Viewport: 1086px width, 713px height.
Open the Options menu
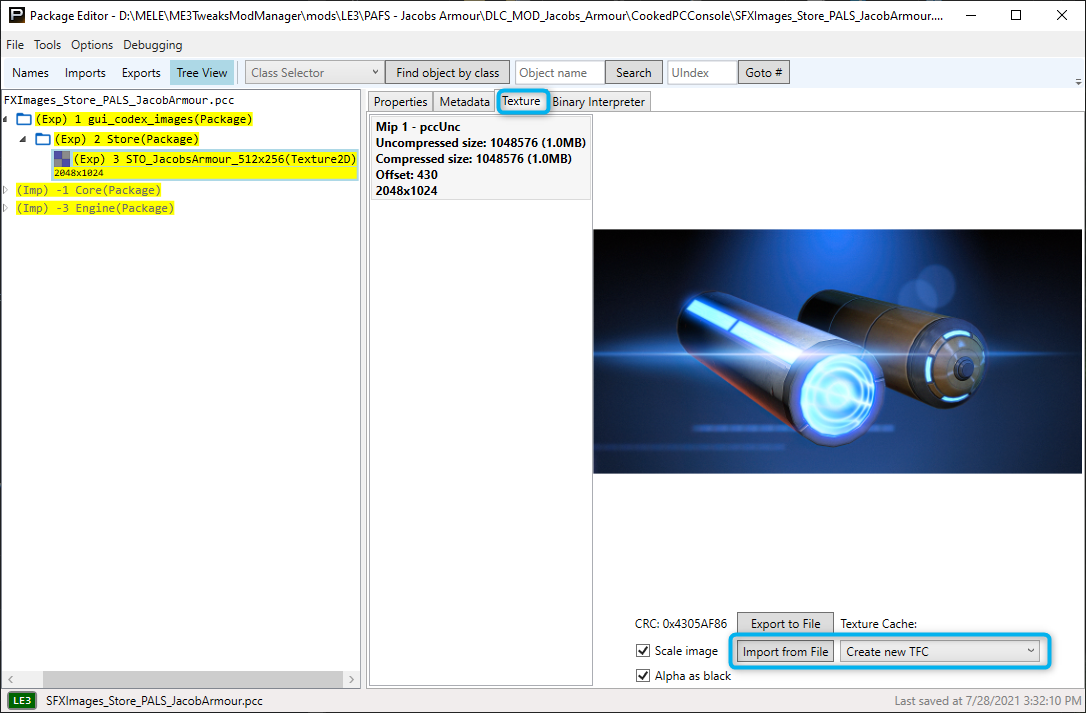pos(91,45)
